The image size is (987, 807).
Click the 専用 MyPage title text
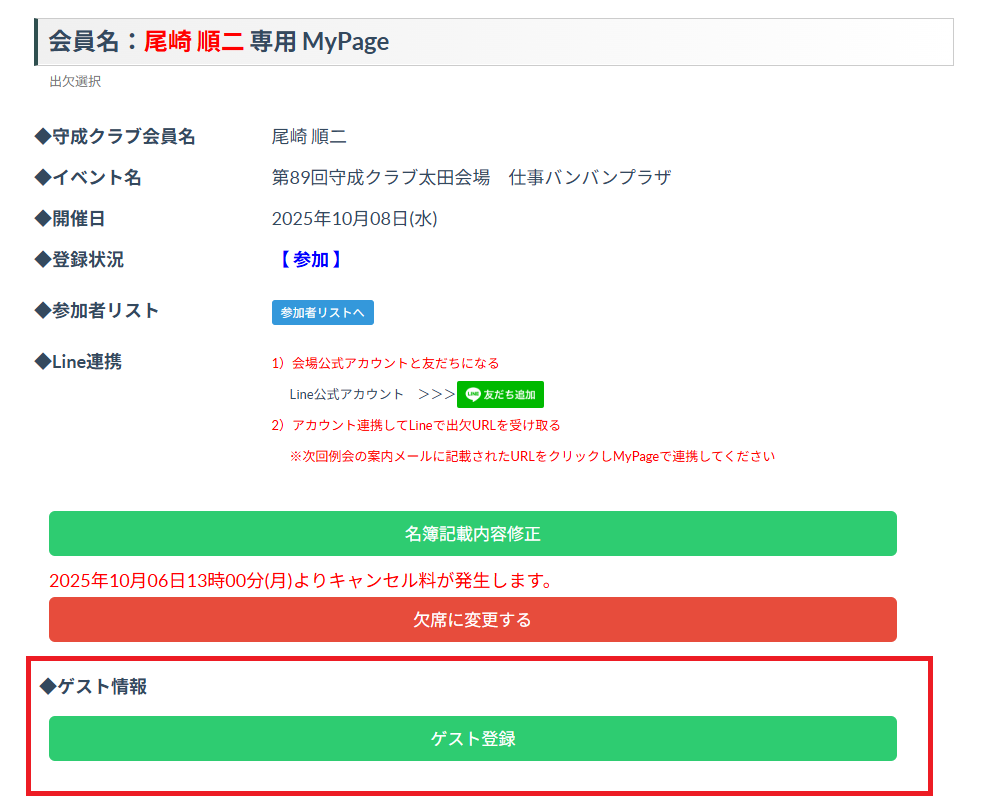tap(319, 42)
